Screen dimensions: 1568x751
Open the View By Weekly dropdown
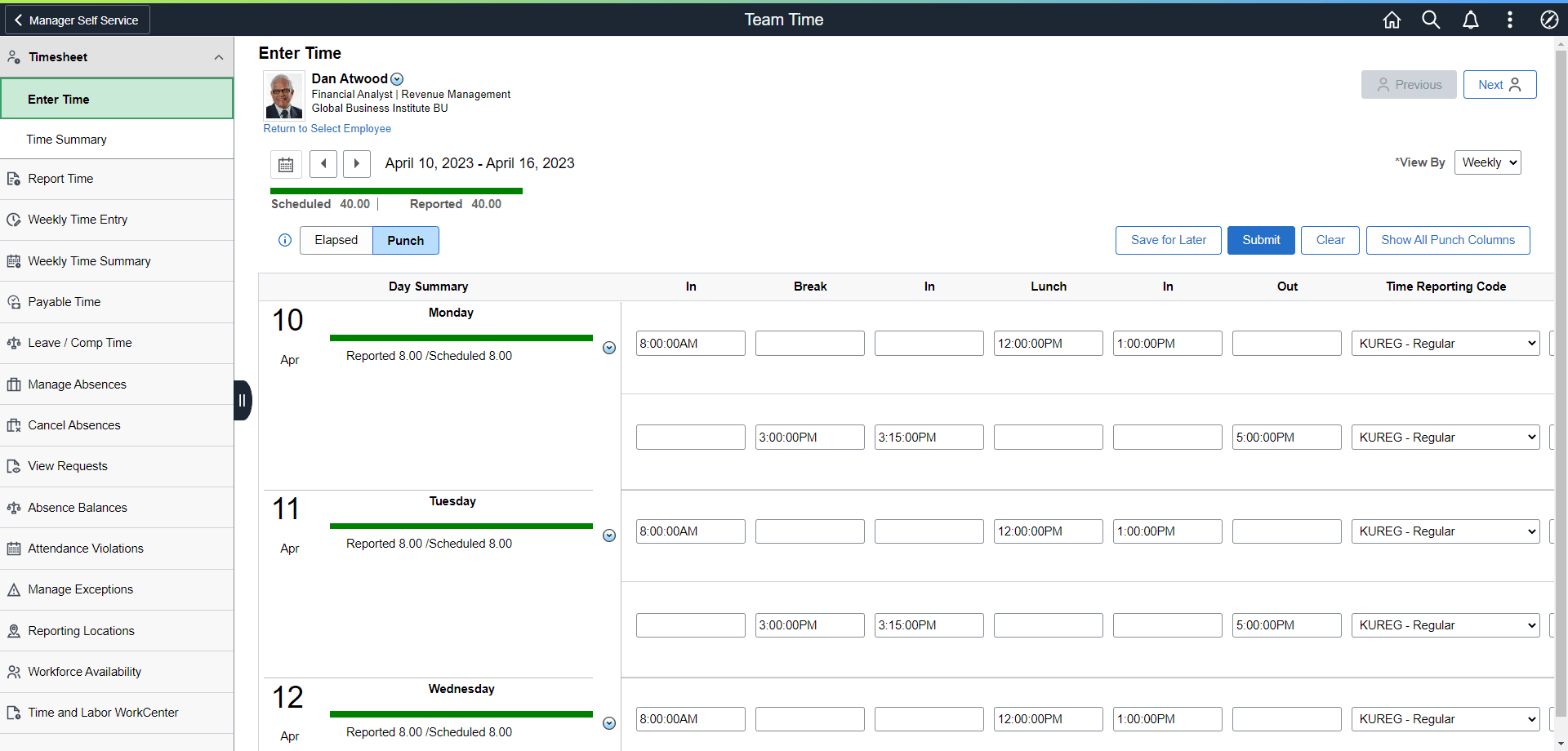(x=1487, y=162)
